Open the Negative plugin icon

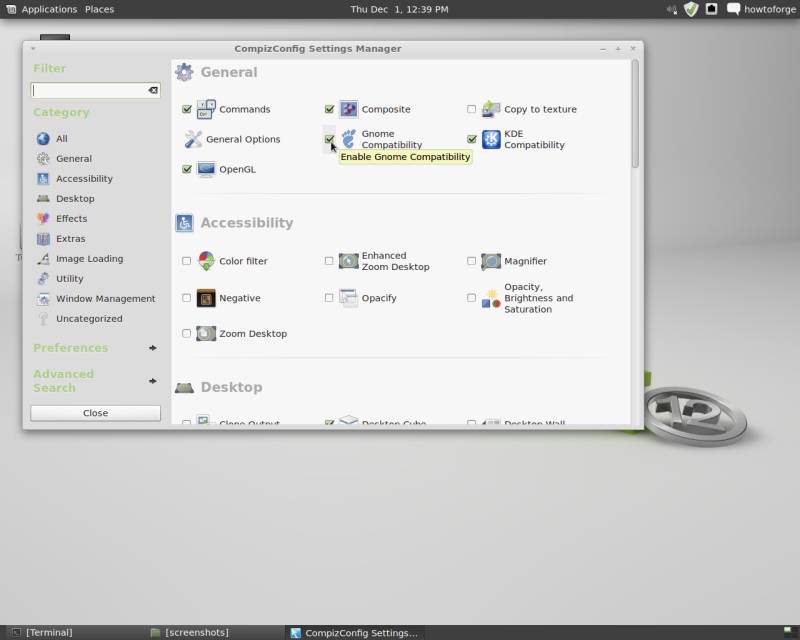pyautogui.click(x=206, y=298)
